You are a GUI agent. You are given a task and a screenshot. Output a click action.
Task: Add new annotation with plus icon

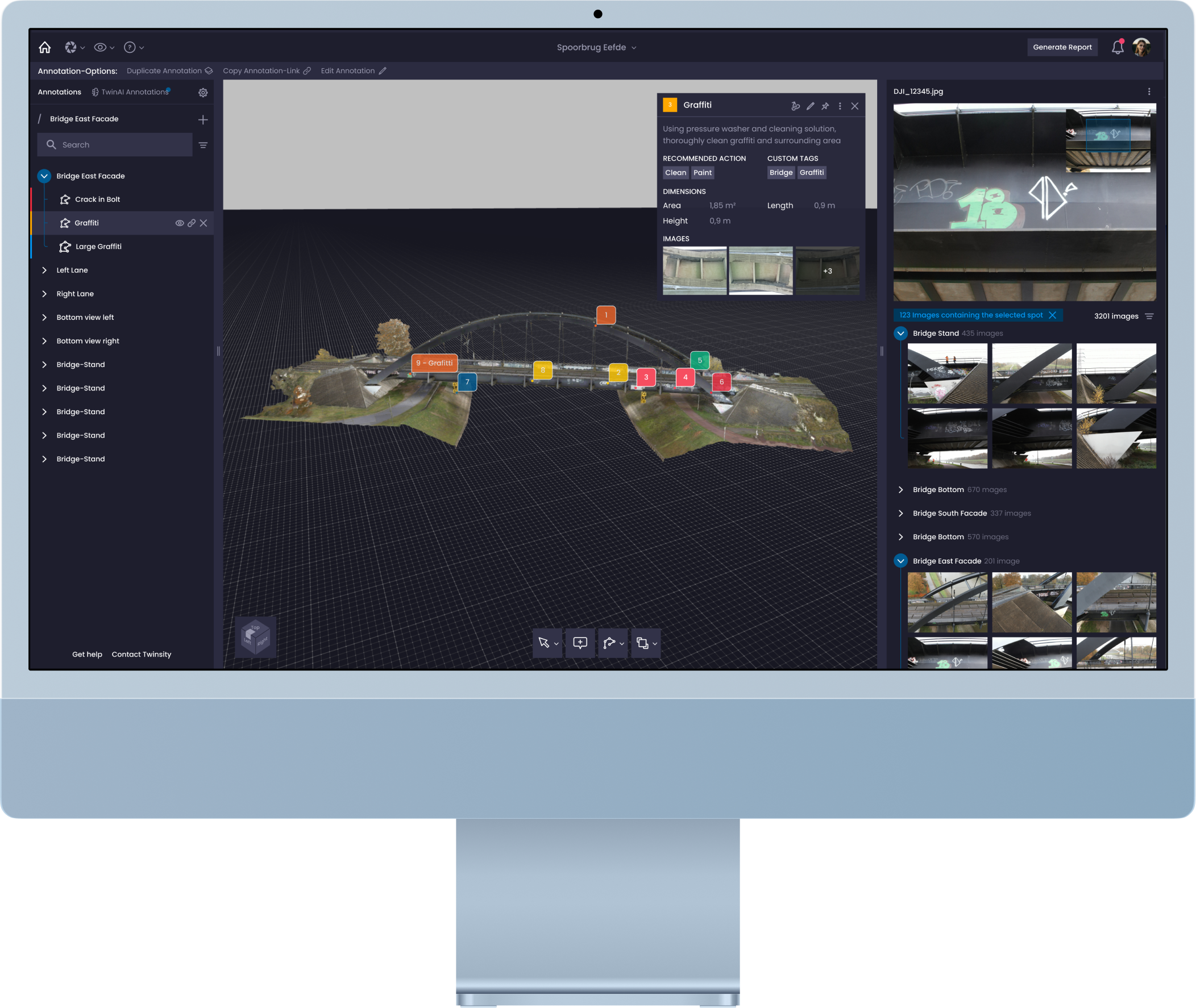click(x=203, y=119)
